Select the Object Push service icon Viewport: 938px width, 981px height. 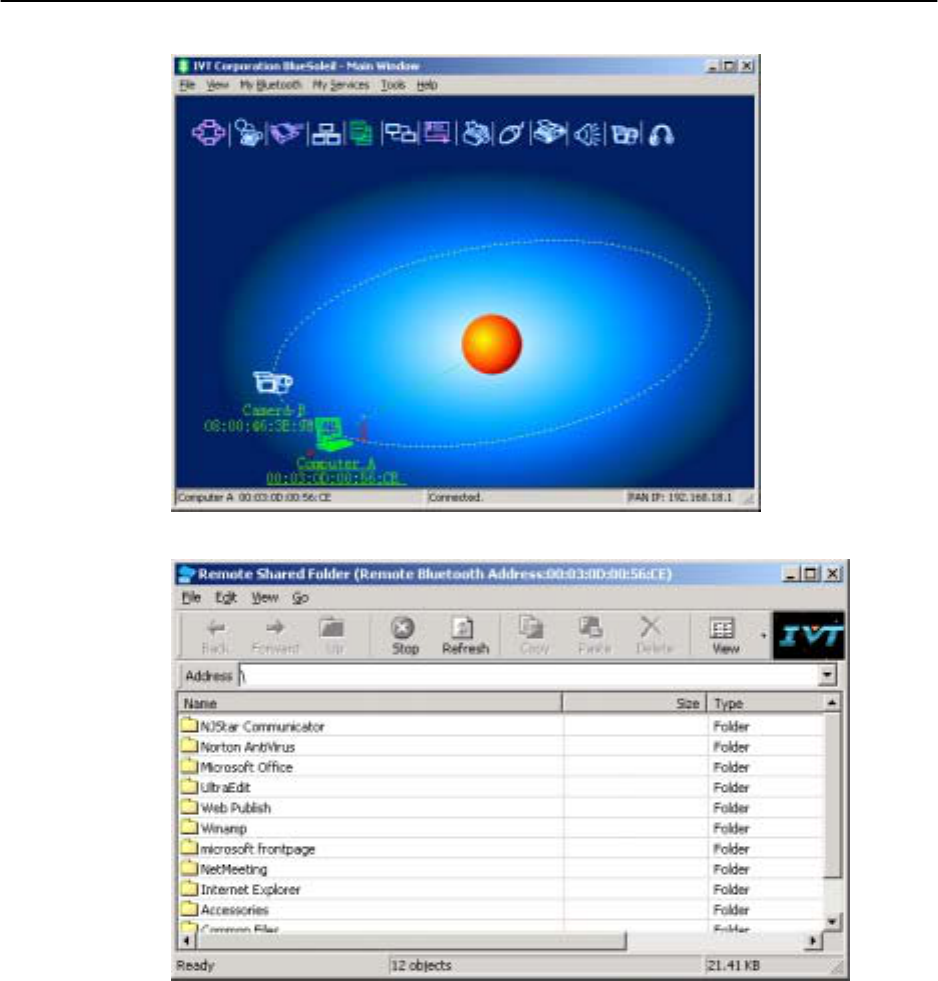coord(437,133)
